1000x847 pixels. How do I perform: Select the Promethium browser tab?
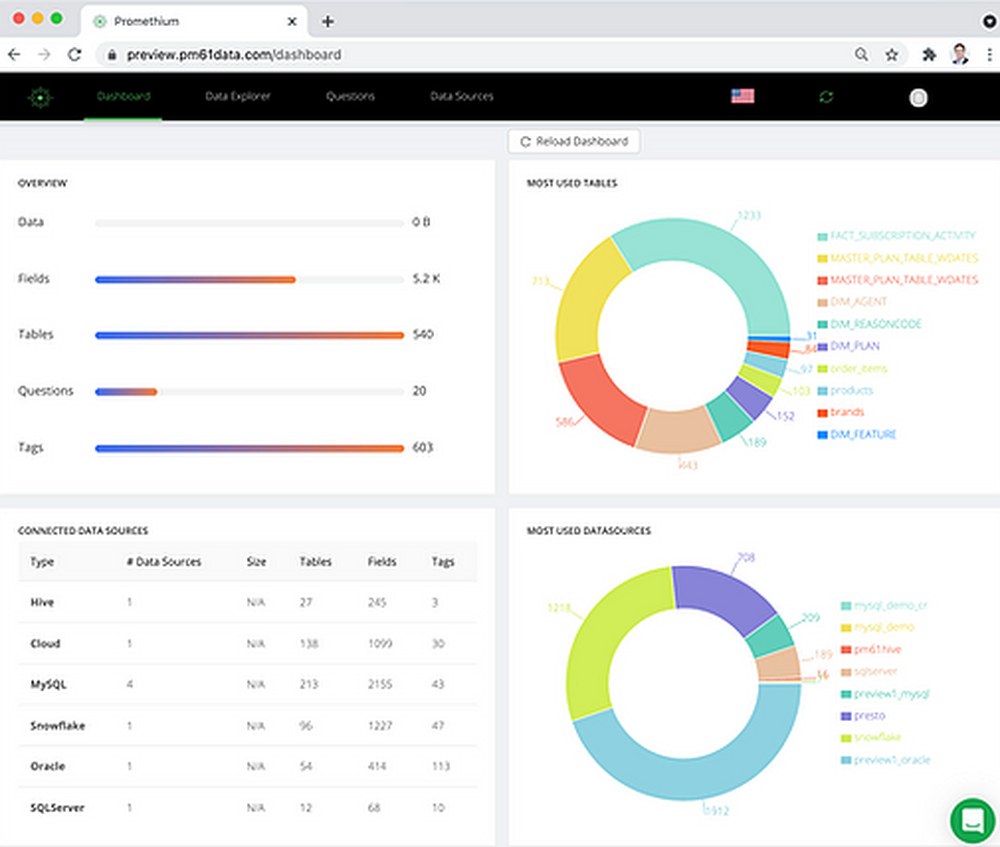pos(195,21)
